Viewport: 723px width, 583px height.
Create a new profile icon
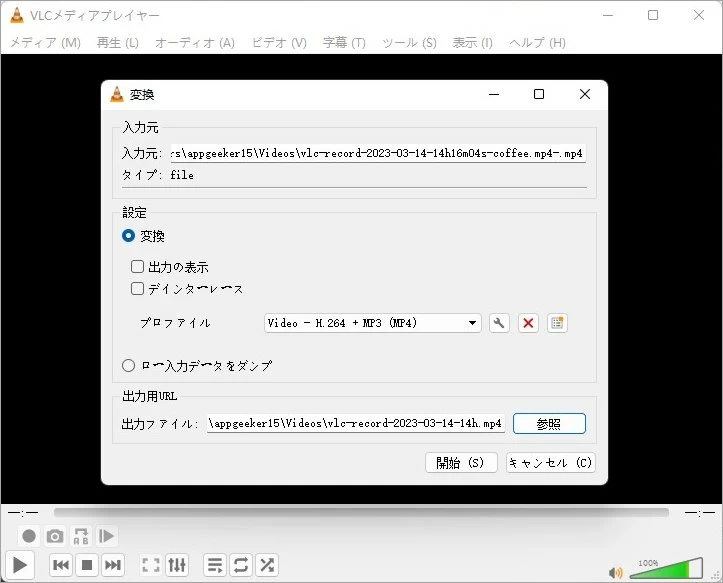[557, 323]
